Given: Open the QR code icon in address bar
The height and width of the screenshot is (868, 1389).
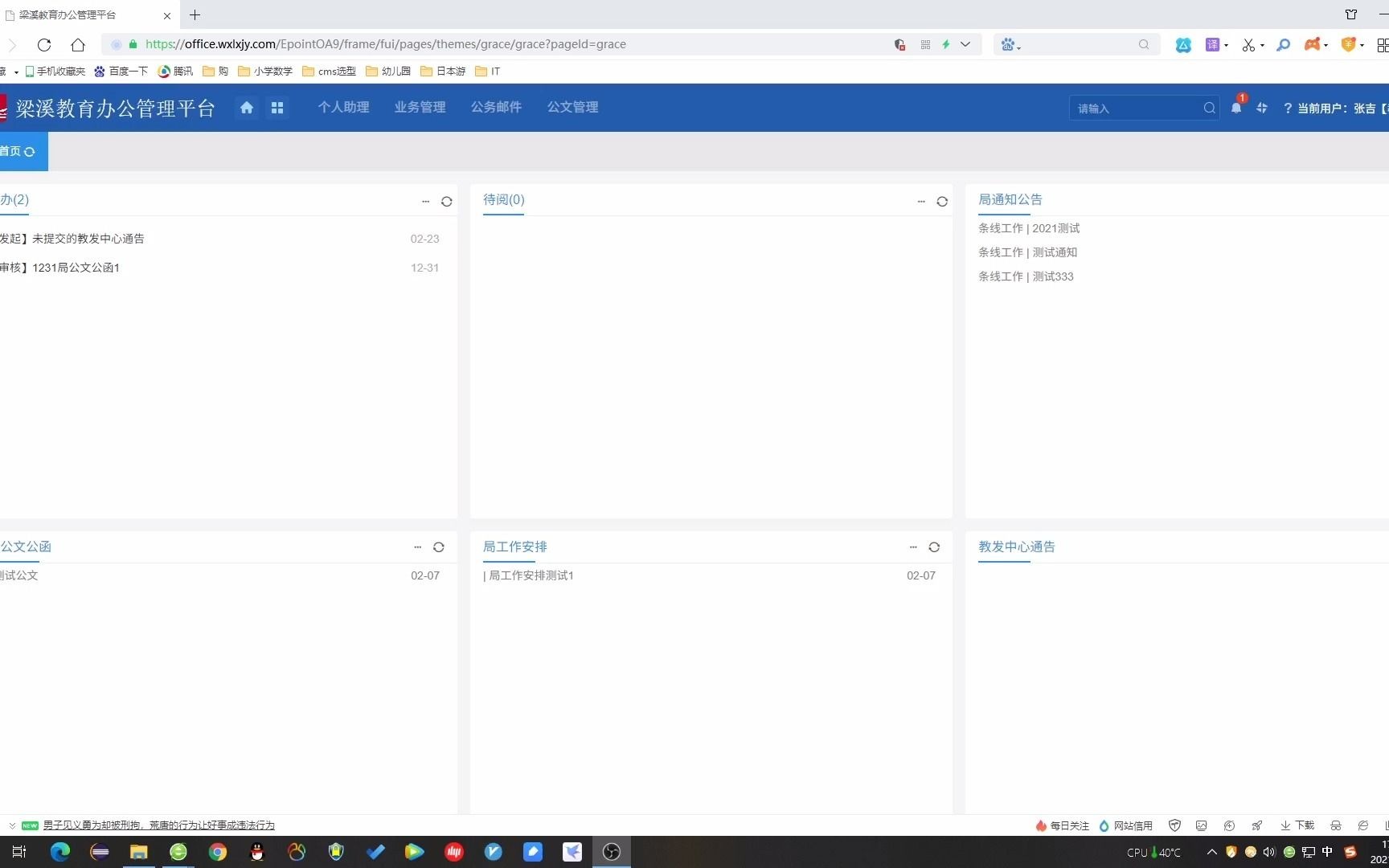Looking at the screenshot, I should coord(925,45).
